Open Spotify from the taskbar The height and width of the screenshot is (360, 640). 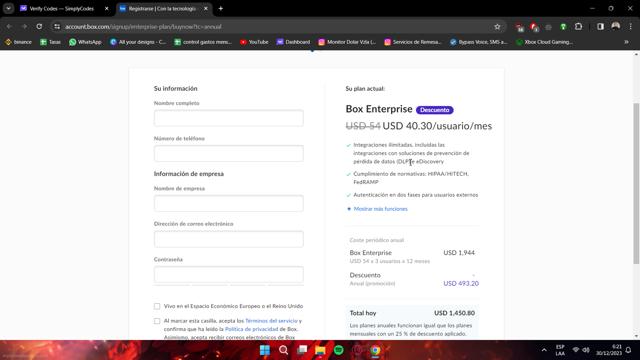pyautogui.click(x=339, y=350)
